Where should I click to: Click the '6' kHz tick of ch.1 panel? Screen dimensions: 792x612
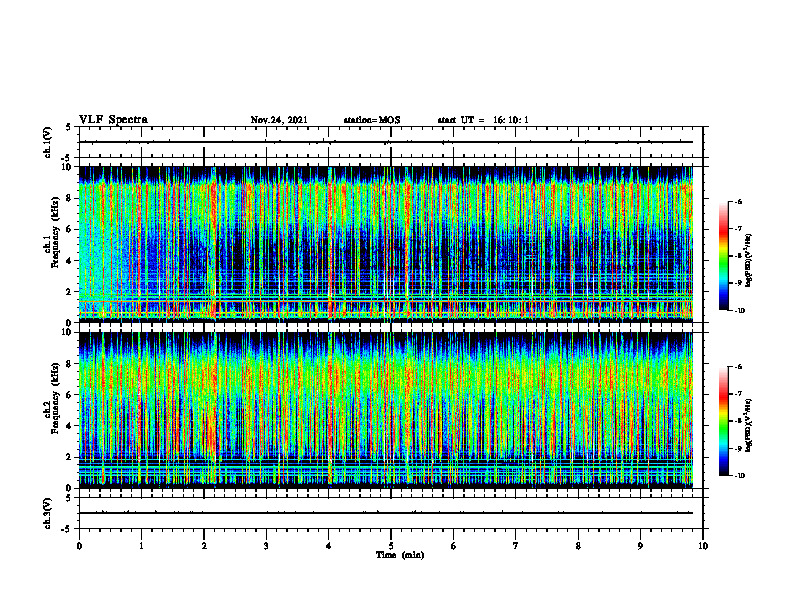tap(70, 229)
